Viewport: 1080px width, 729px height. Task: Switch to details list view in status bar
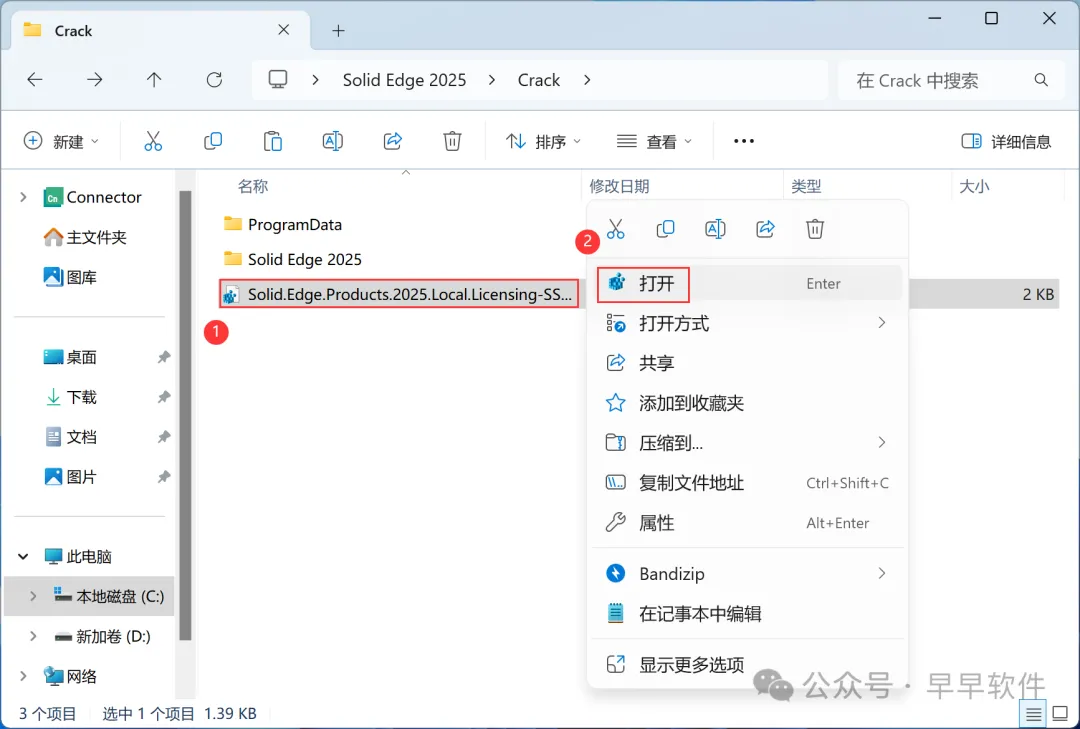click(1033, 714)
